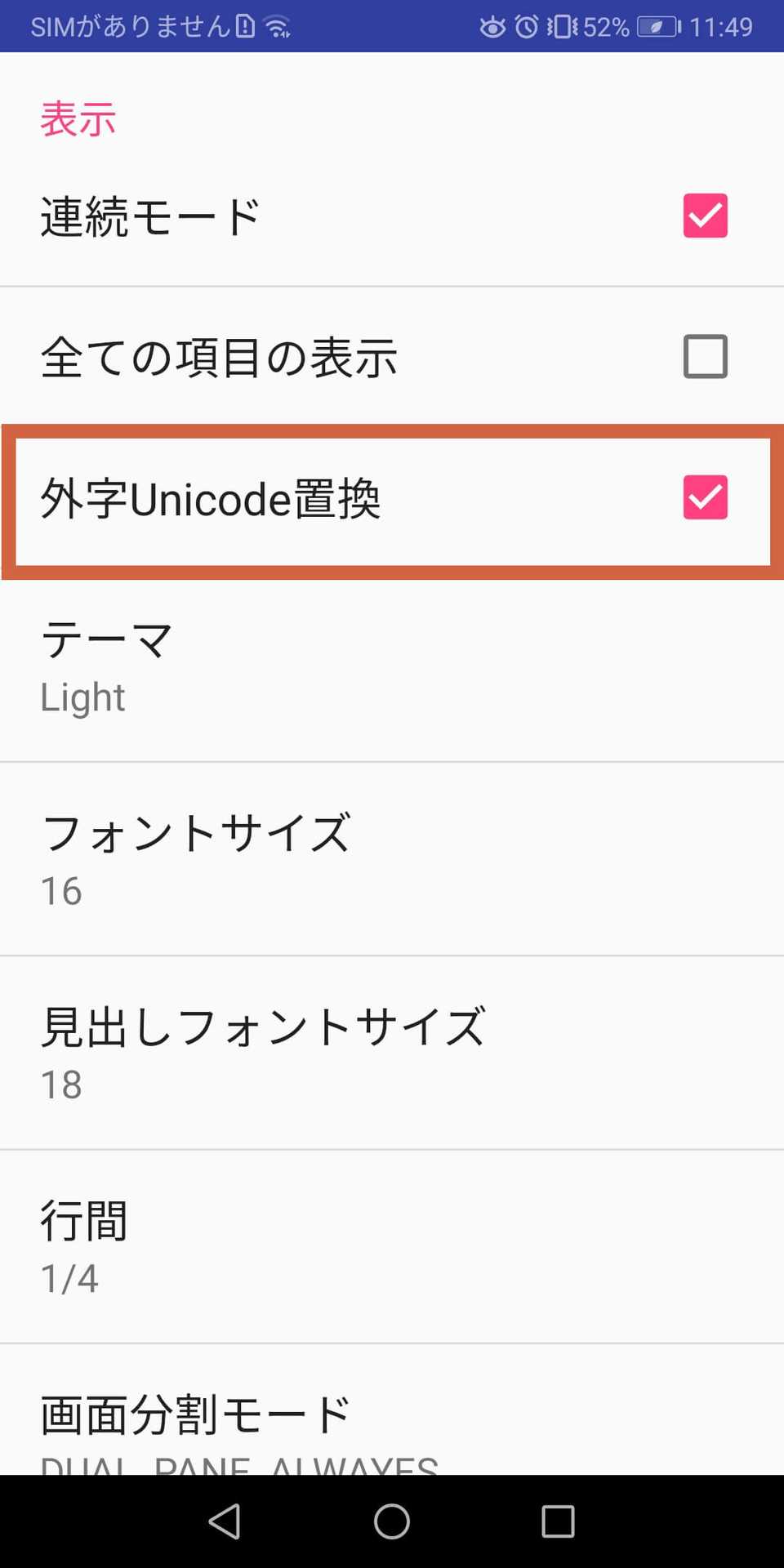Viewport: 784px width, 1568px height.
Task: Tap the 表示 section header
Action: [x=78, y=119]
